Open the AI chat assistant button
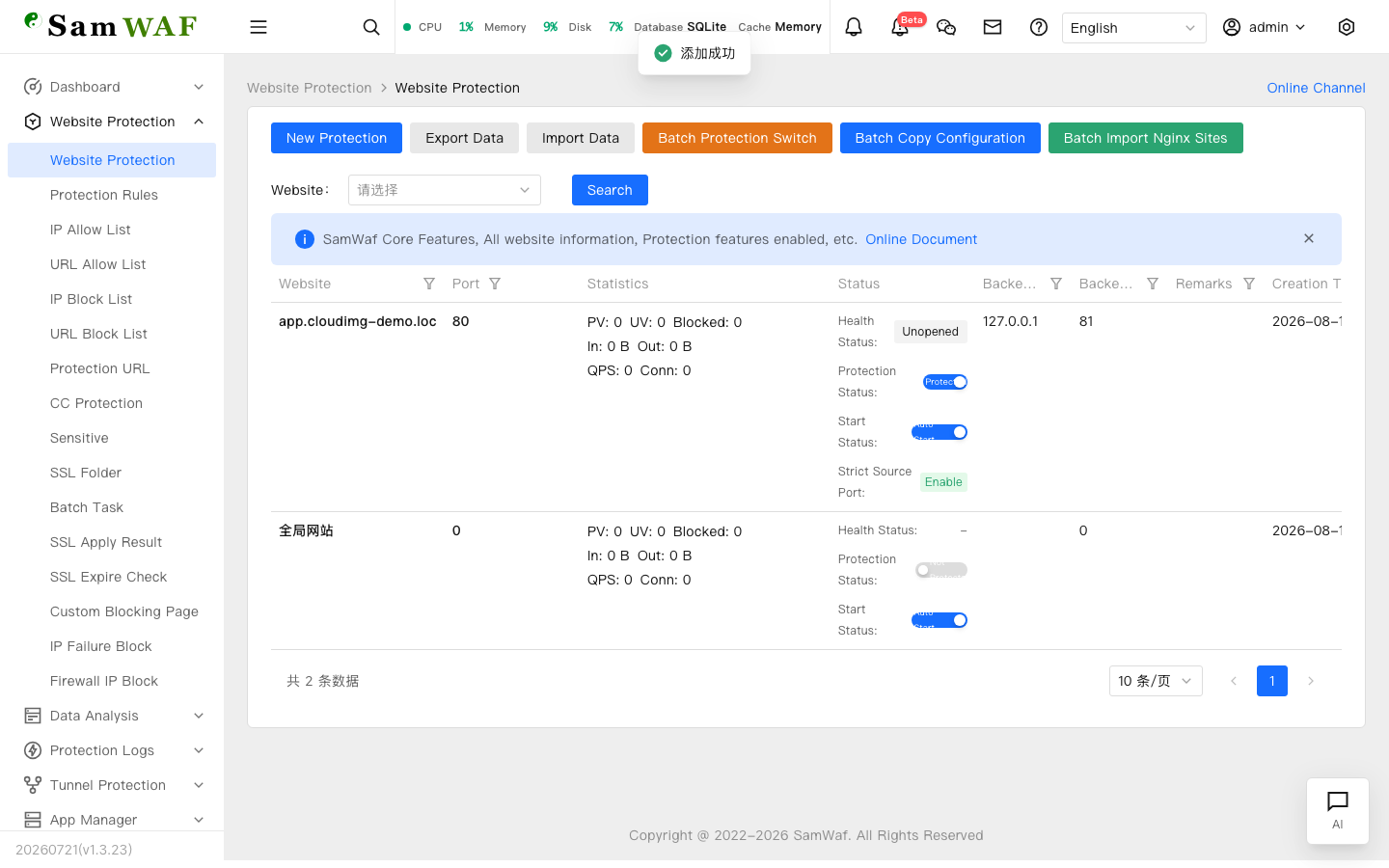 tap(1338, 811)
